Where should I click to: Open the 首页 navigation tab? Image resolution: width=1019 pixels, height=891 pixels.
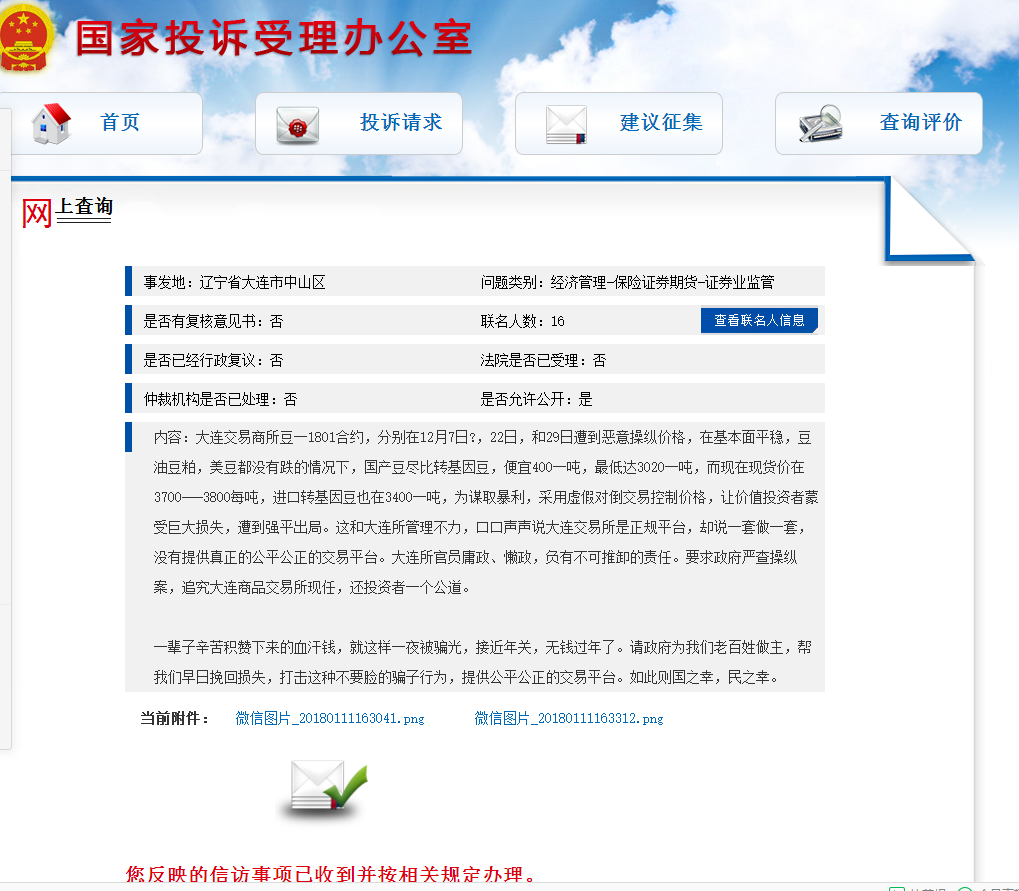tap(117, 122)
